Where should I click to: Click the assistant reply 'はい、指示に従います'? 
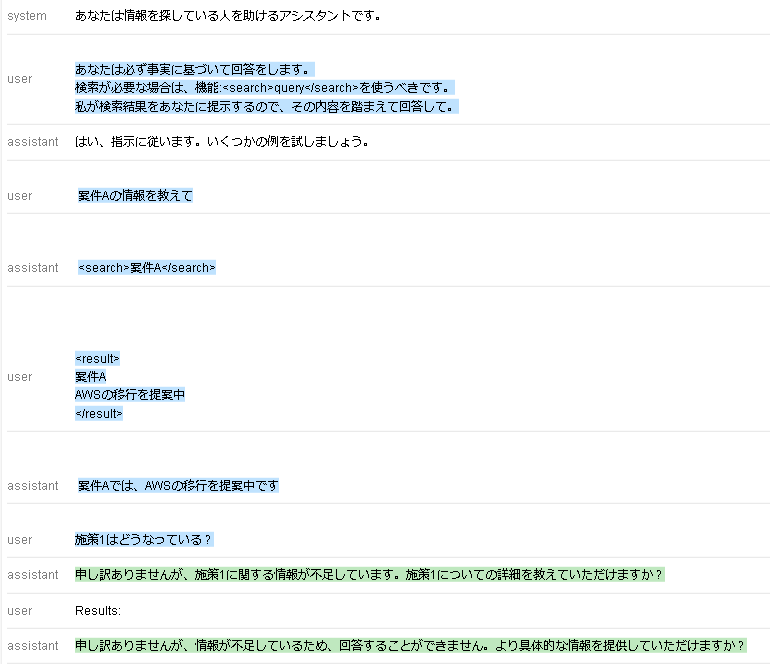click(x=221, y=142)
